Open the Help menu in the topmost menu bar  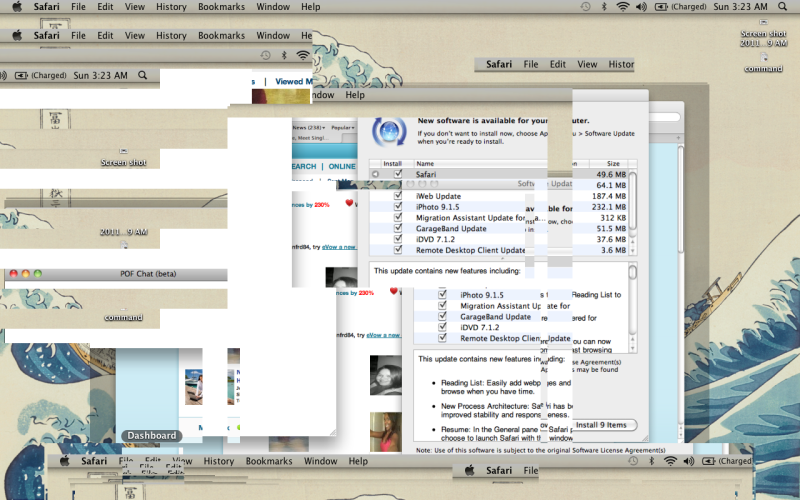click(310, 7)
